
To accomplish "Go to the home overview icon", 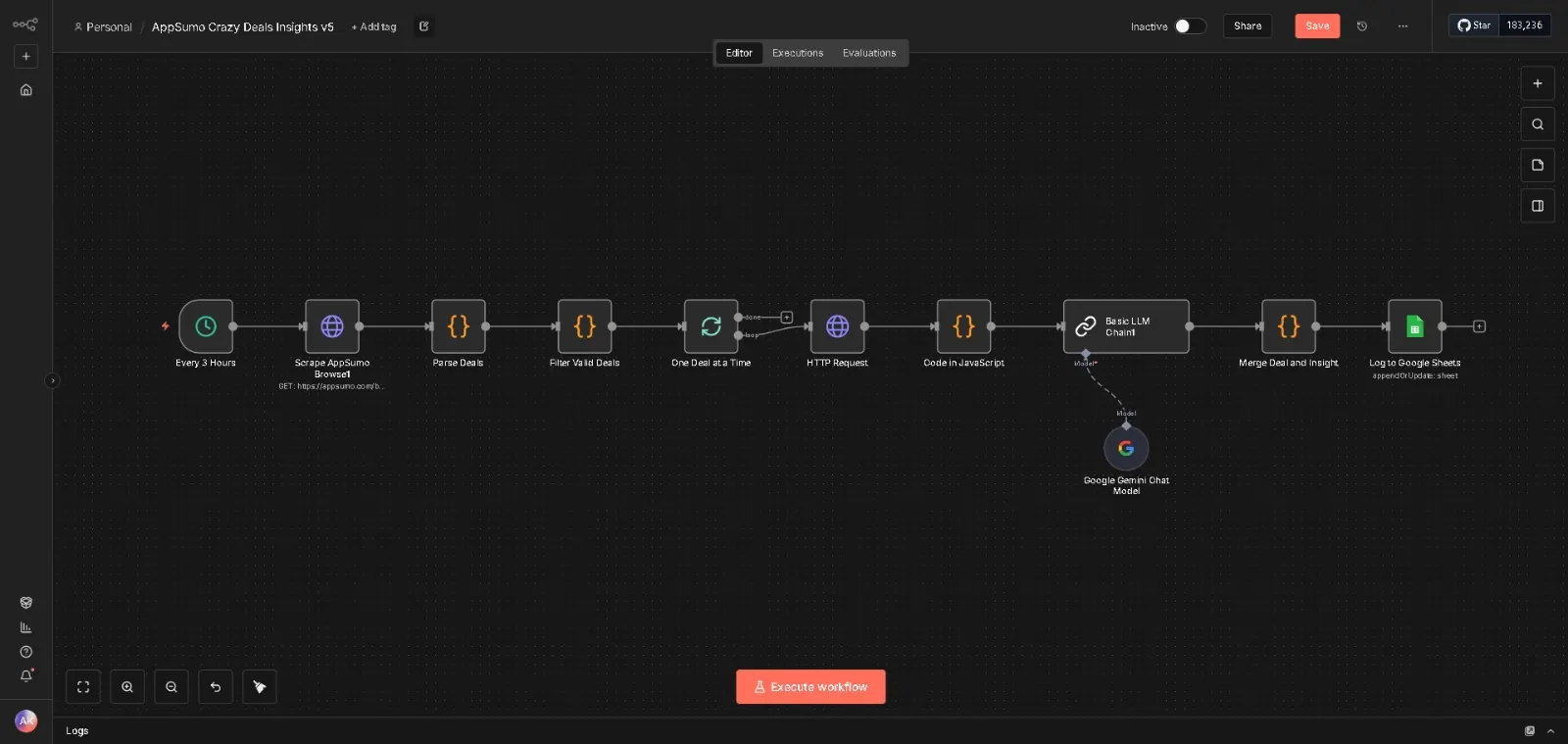I will 26,90.
